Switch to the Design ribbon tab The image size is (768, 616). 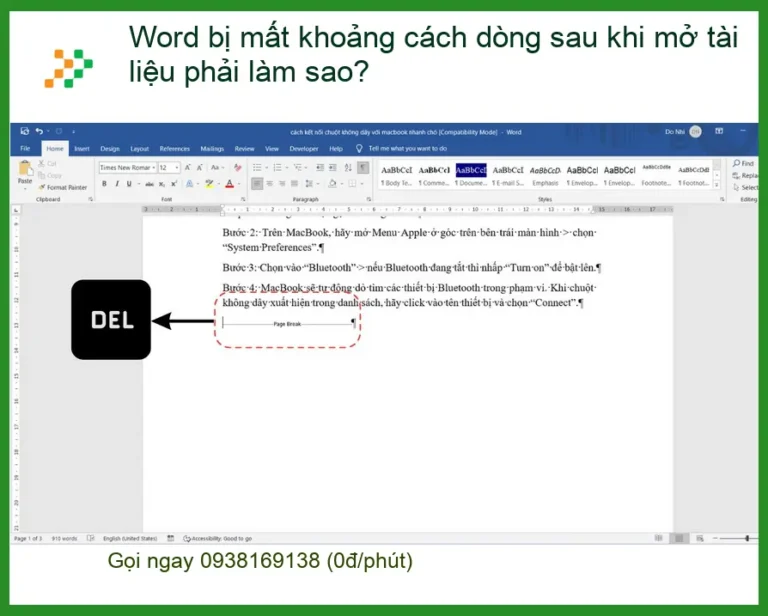point(110,149)
